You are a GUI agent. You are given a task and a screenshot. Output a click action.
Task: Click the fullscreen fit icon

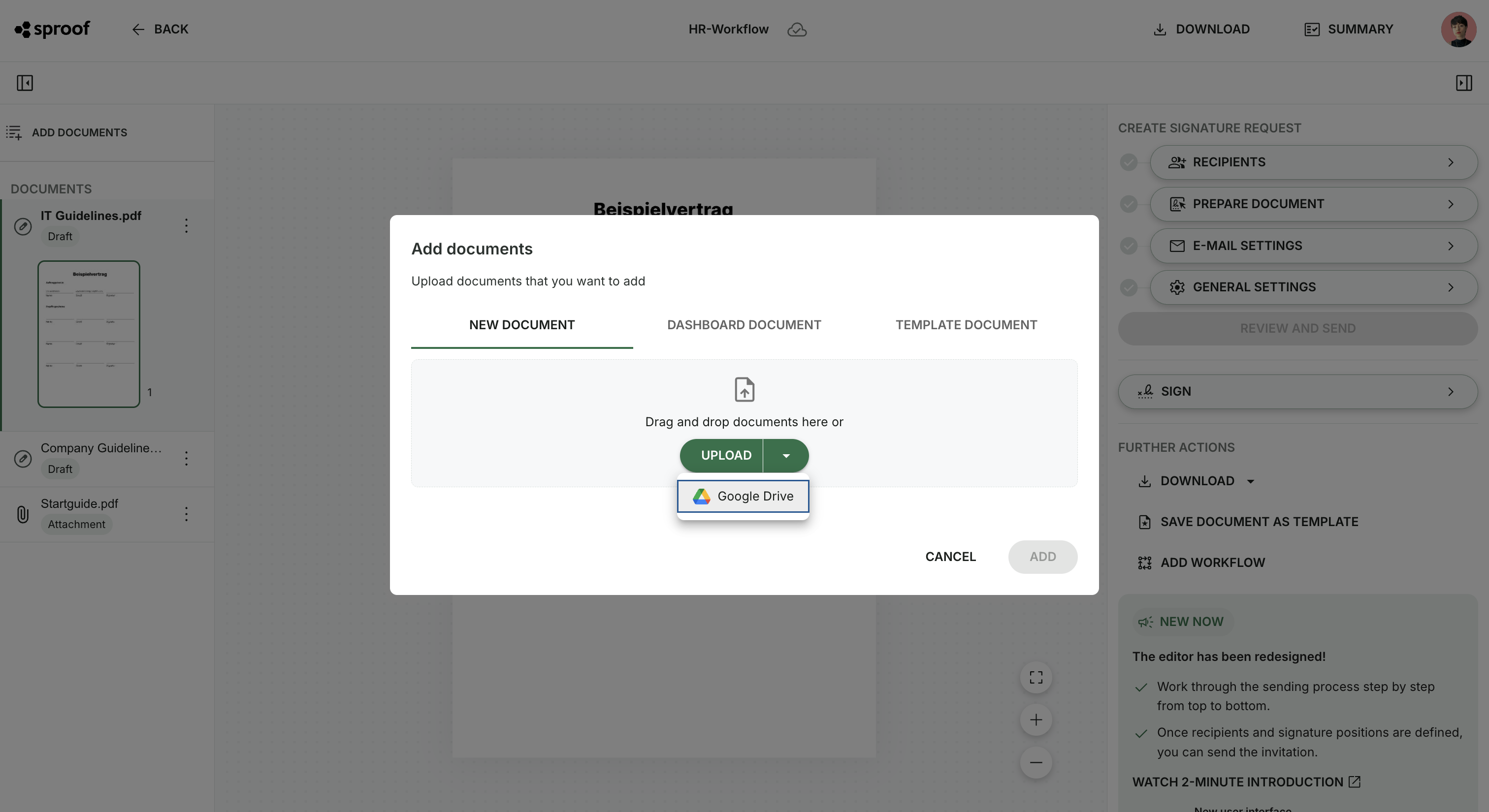1036,678
